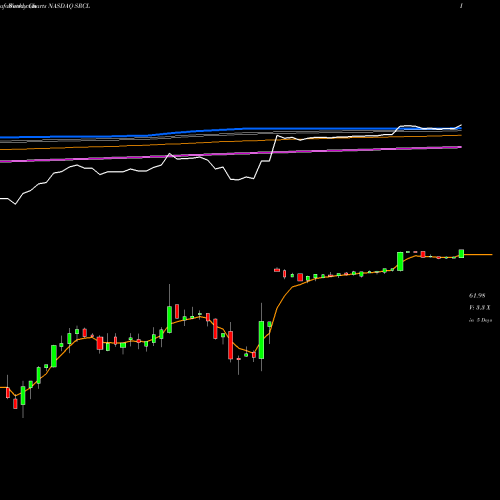500x500 pixels.
Task: Click the 61.98 price value label
Action: click(477, 295)
